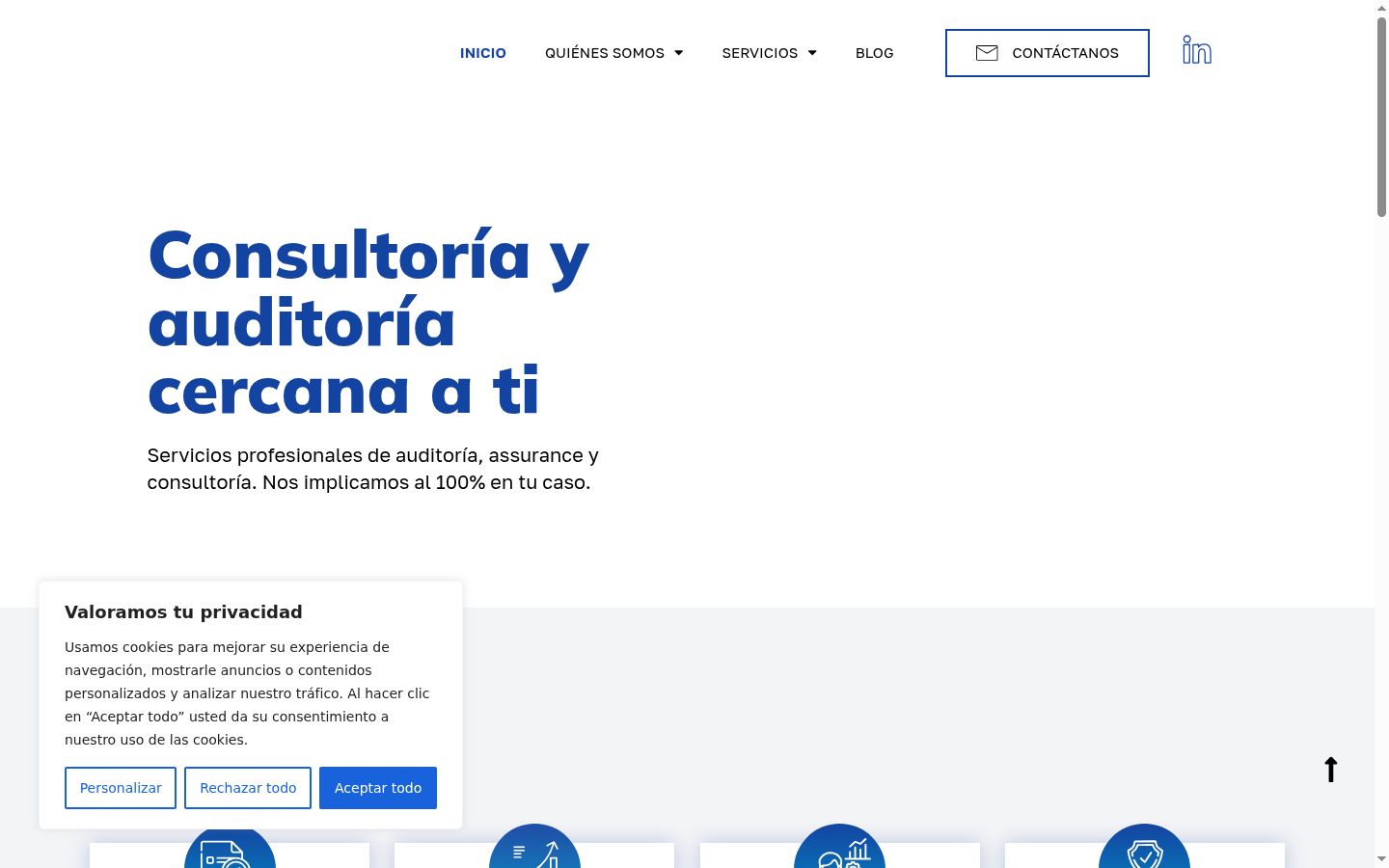Click the document search service icon
This screenshot has width=1389, height=868.
pyautogui.click(x=230, y=847)
